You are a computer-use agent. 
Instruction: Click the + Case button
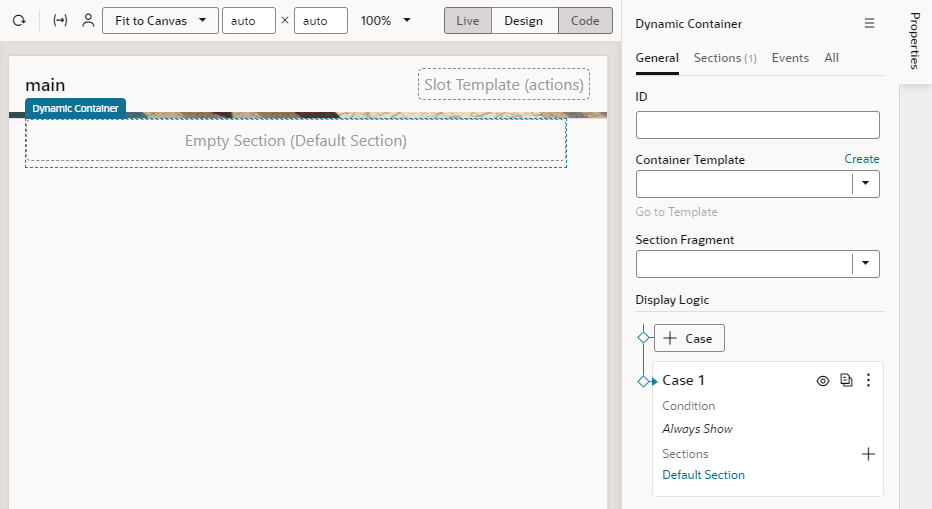coord(689,338)
